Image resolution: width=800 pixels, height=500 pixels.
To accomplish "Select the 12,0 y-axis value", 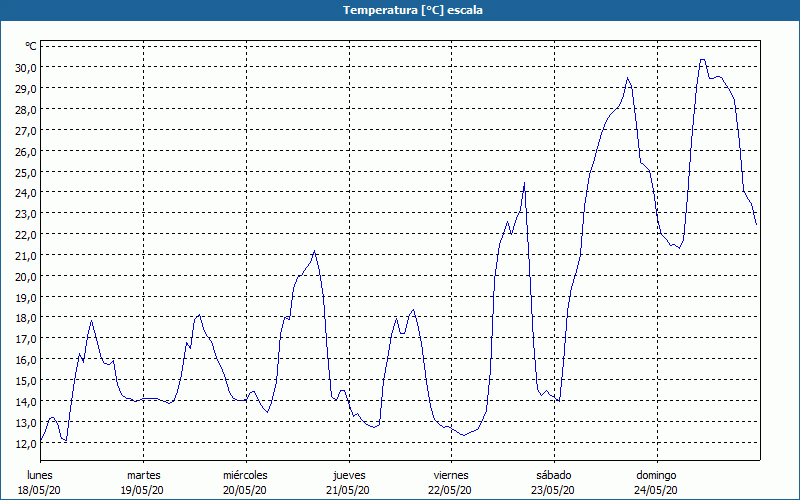I will coord(25,443).
